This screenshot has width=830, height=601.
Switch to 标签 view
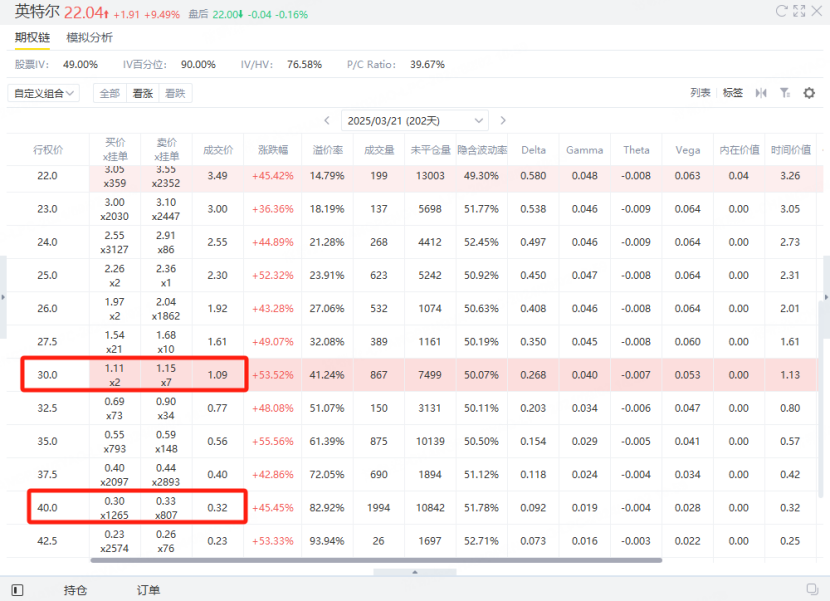pos(733,93)
